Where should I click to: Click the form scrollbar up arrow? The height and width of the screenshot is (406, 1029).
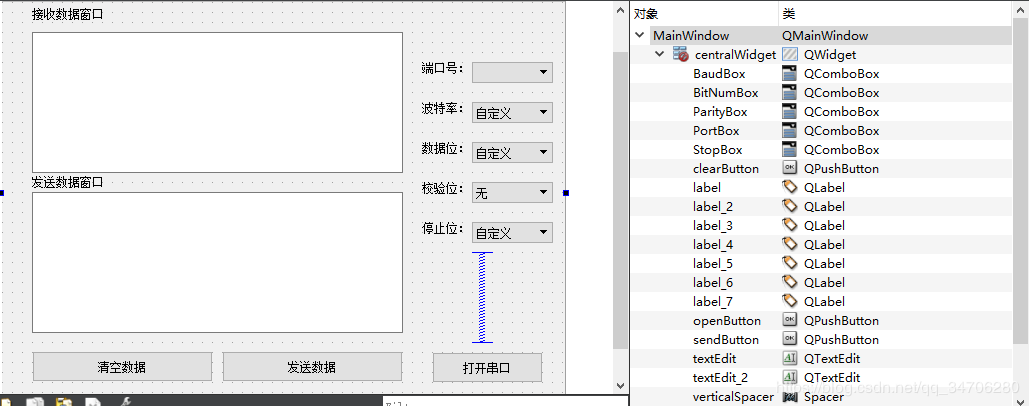click(x=620, y=9)
